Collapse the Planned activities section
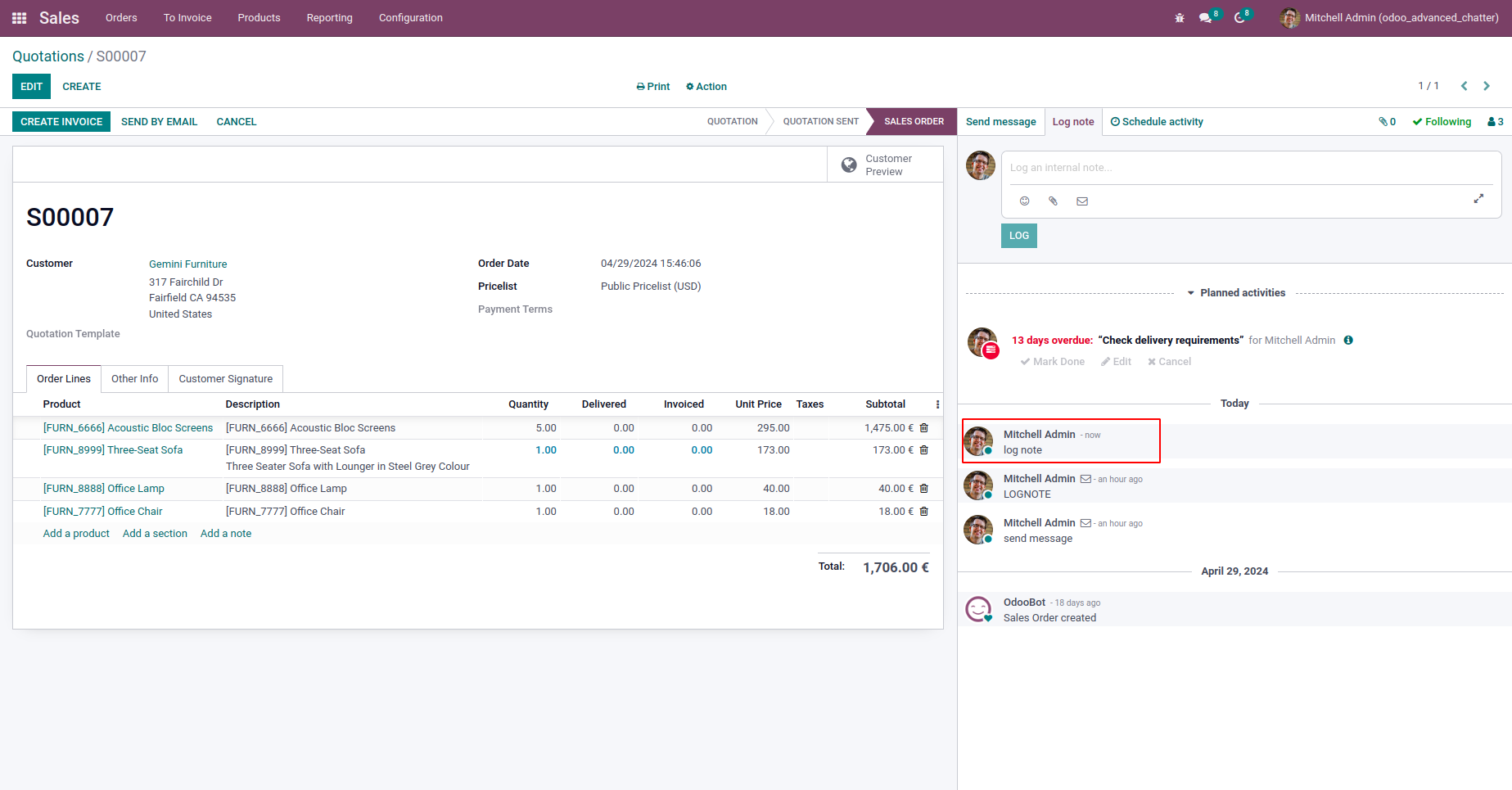 (x=1236, y=293)
